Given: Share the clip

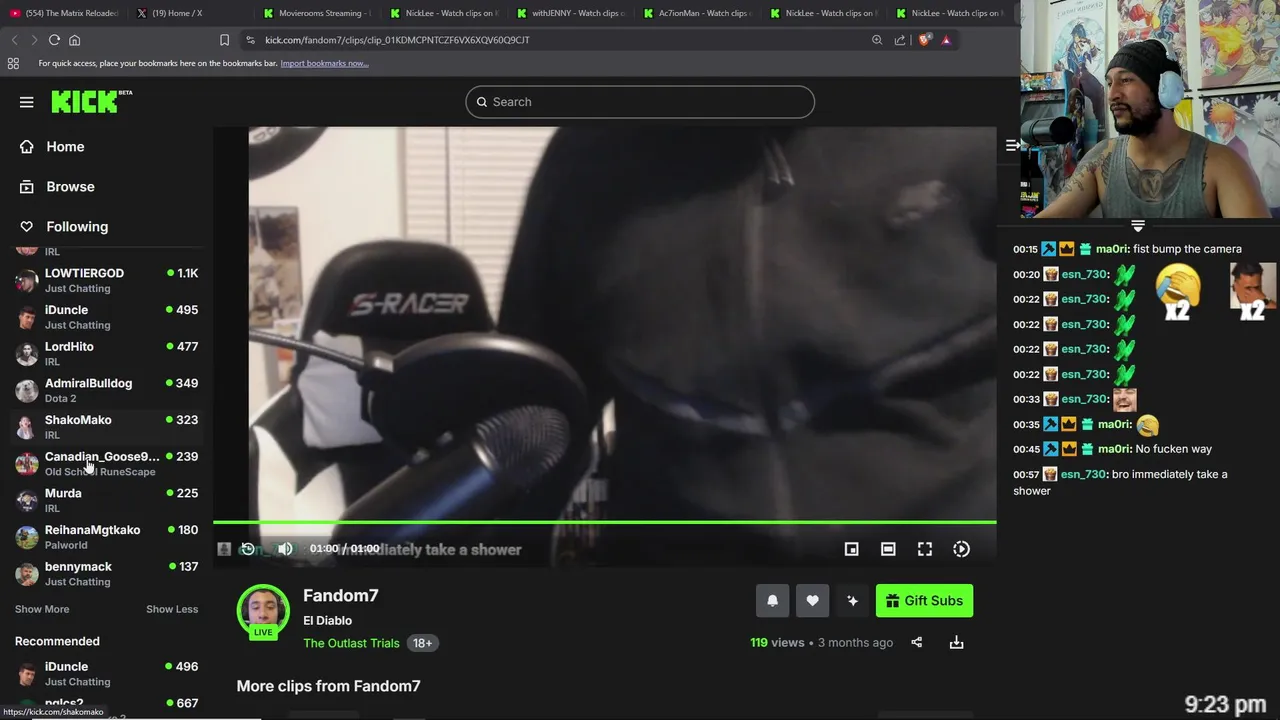Looking at the screenshot, I should click(x=917, y=643).
